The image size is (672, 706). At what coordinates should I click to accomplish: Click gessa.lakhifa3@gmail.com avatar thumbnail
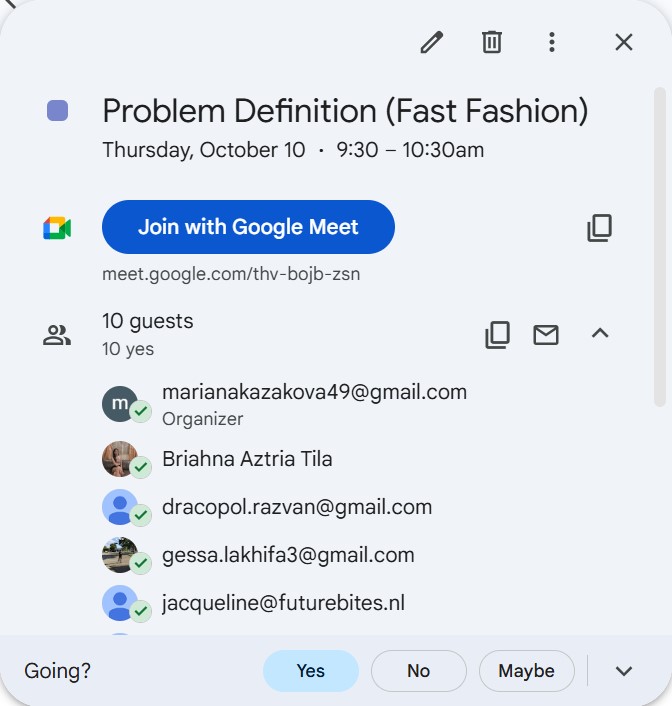click(x=120, y=555)
